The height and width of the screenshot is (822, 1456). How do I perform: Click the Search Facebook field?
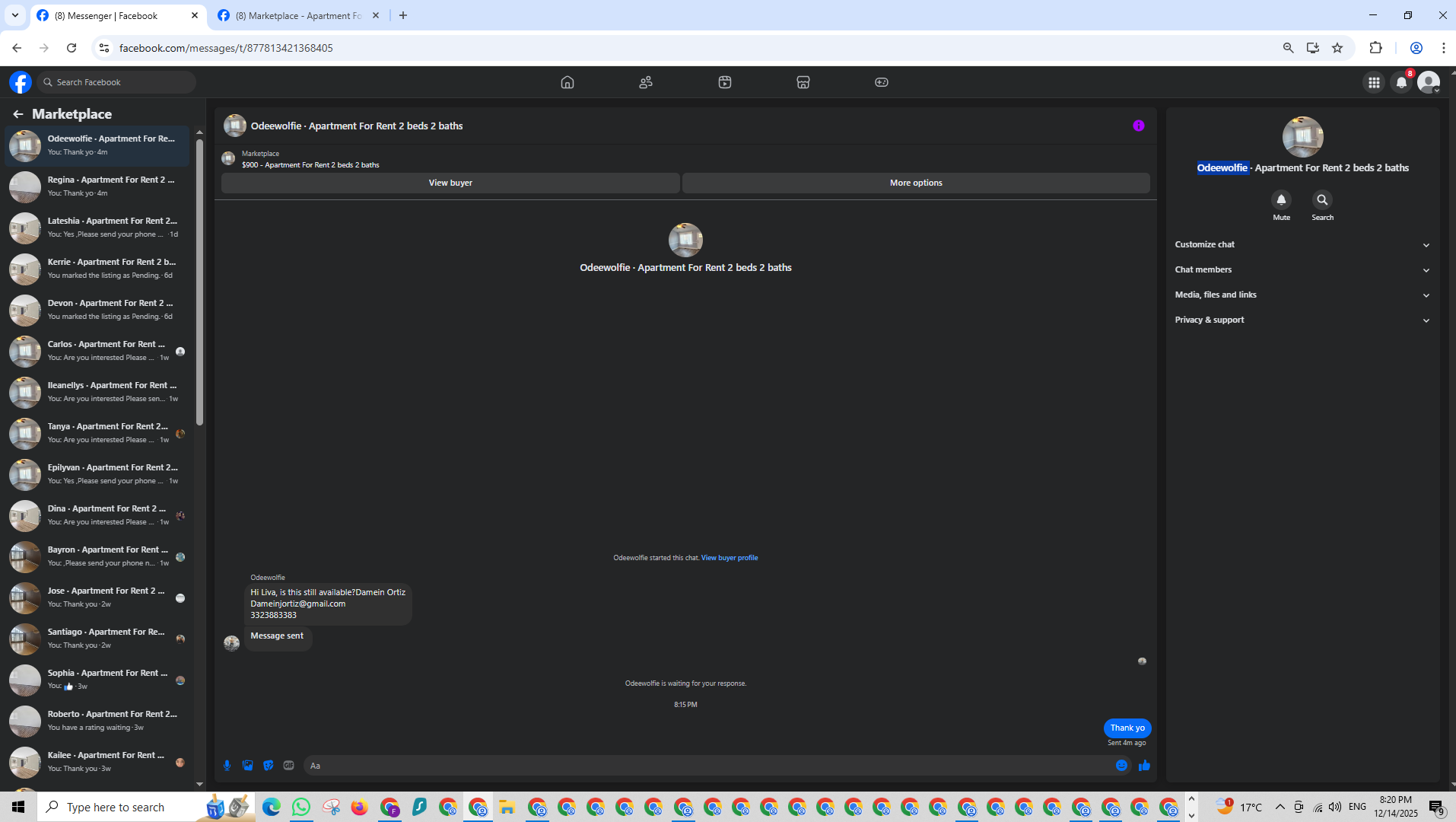pos(117,82)
